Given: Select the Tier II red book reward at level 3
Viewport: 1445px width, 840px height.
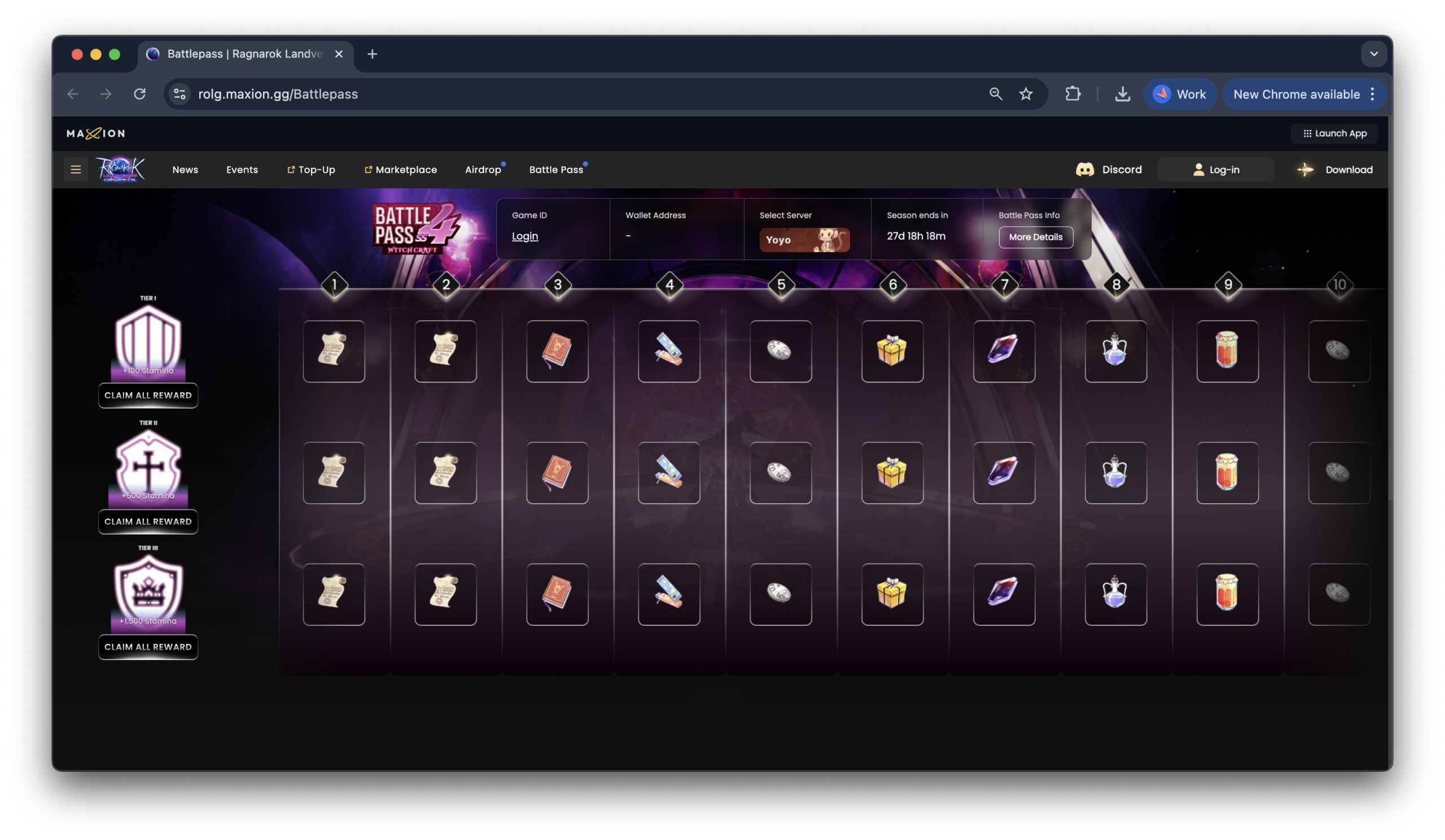Looking at the screenshot, I should [557, 473].
